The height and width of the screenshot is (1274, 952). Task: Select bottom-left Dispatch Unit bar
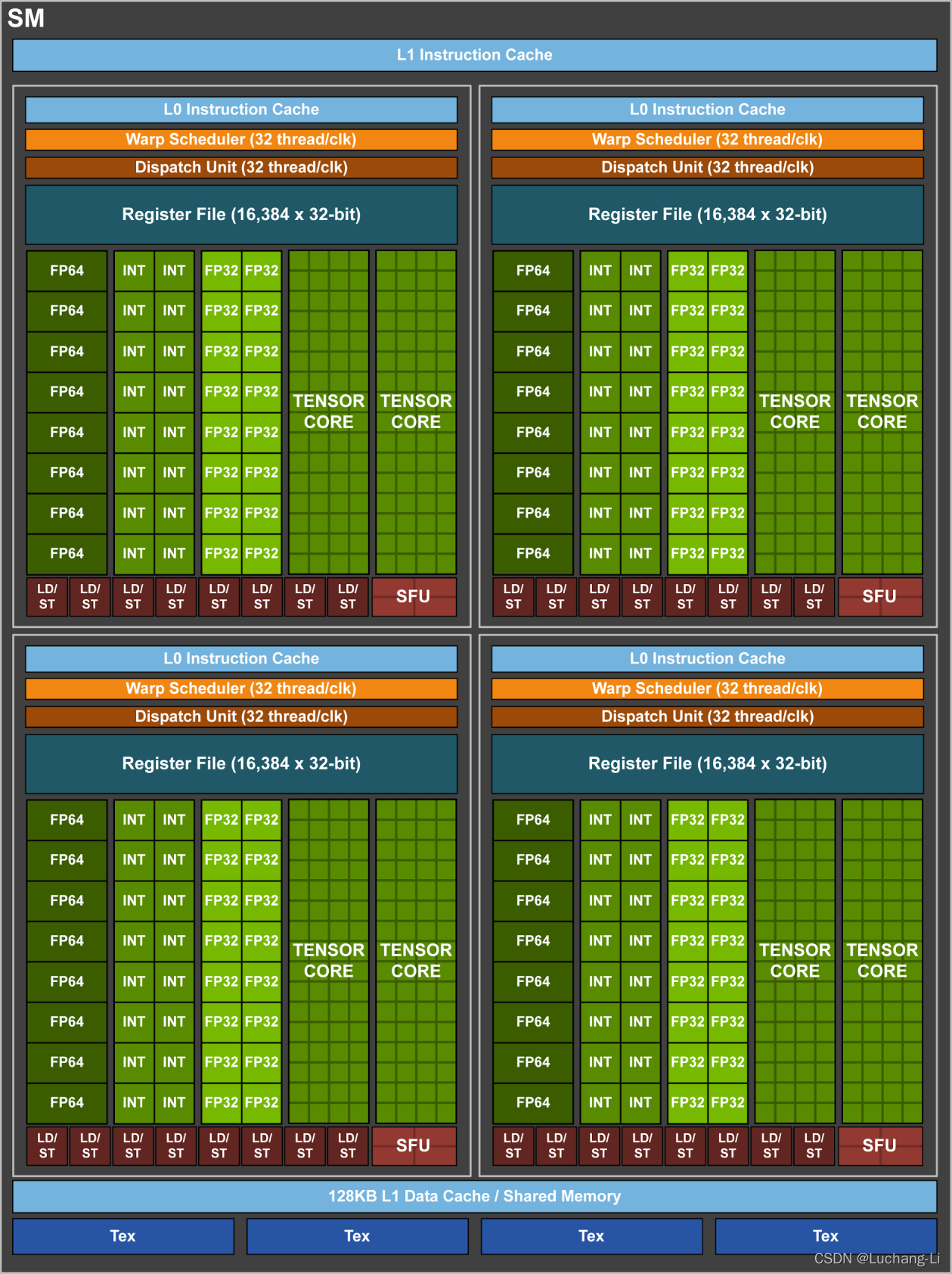coord(241,716)
